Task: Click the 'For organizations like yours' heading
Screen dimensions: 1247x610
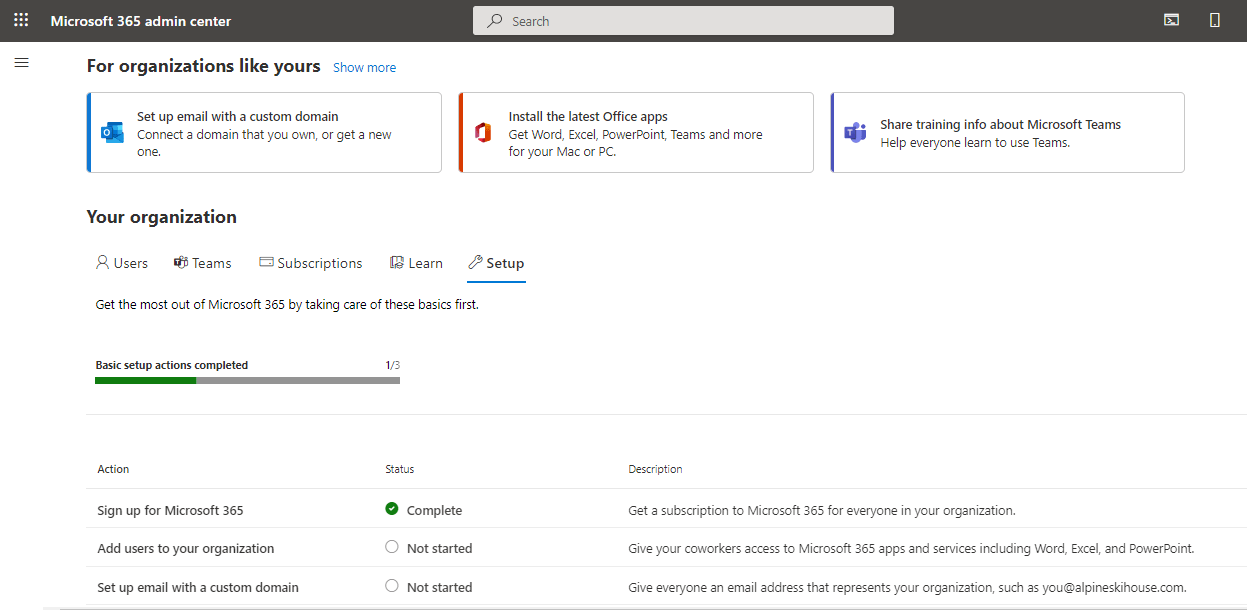Action: pos(204,66)
